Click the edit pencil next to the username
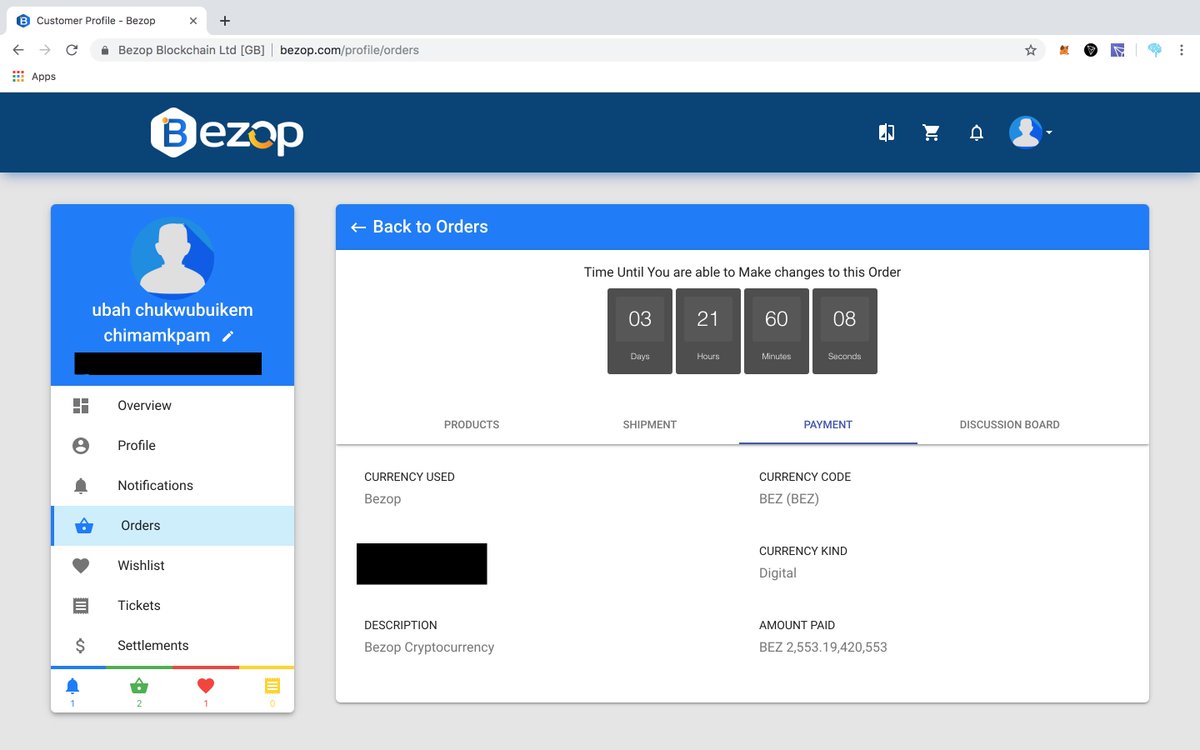Image resolution: width=1200 pixels, height=750 pixels. [x=228, y=336]
